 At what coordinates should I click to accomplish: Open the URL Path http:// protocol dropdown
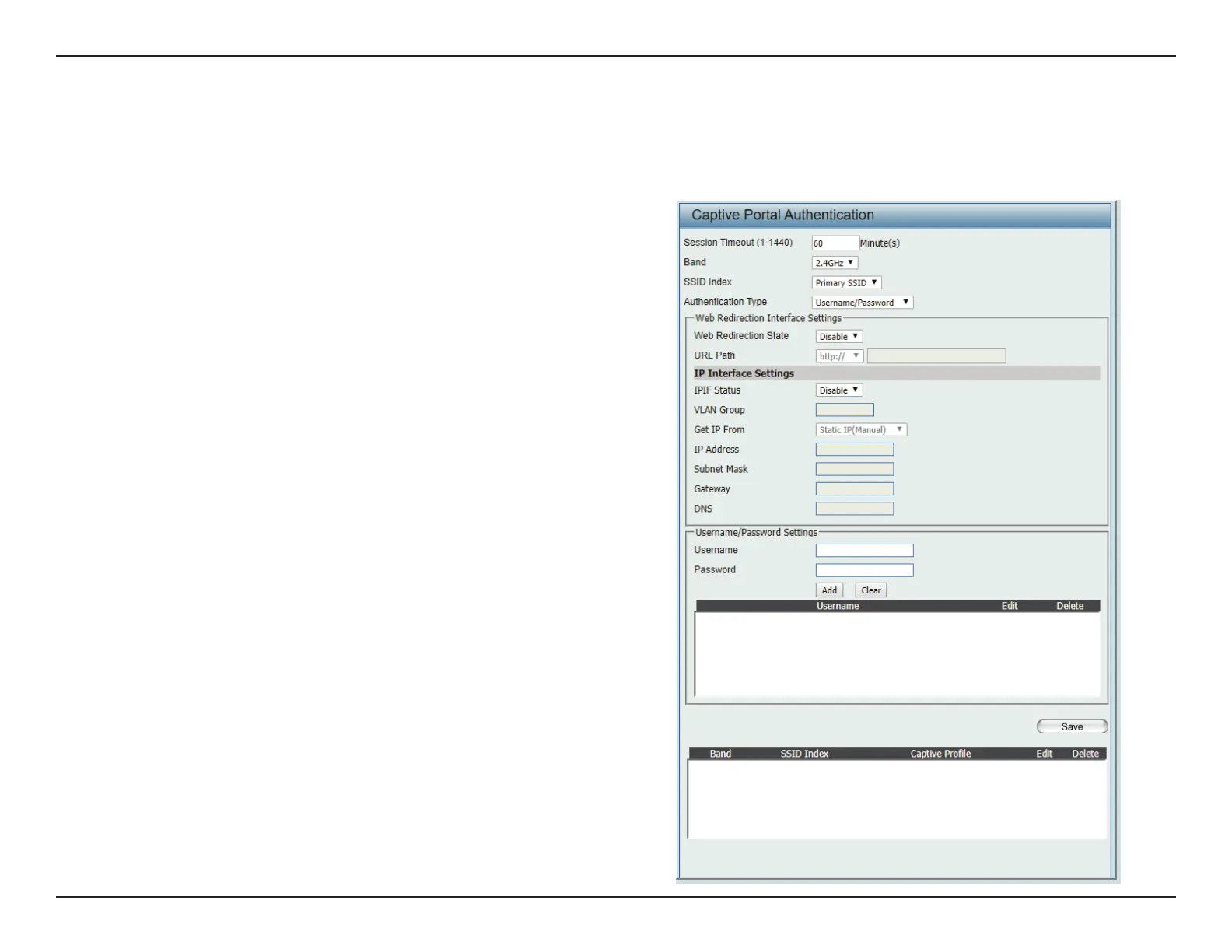pyautogui.click(x=839, y=355)
